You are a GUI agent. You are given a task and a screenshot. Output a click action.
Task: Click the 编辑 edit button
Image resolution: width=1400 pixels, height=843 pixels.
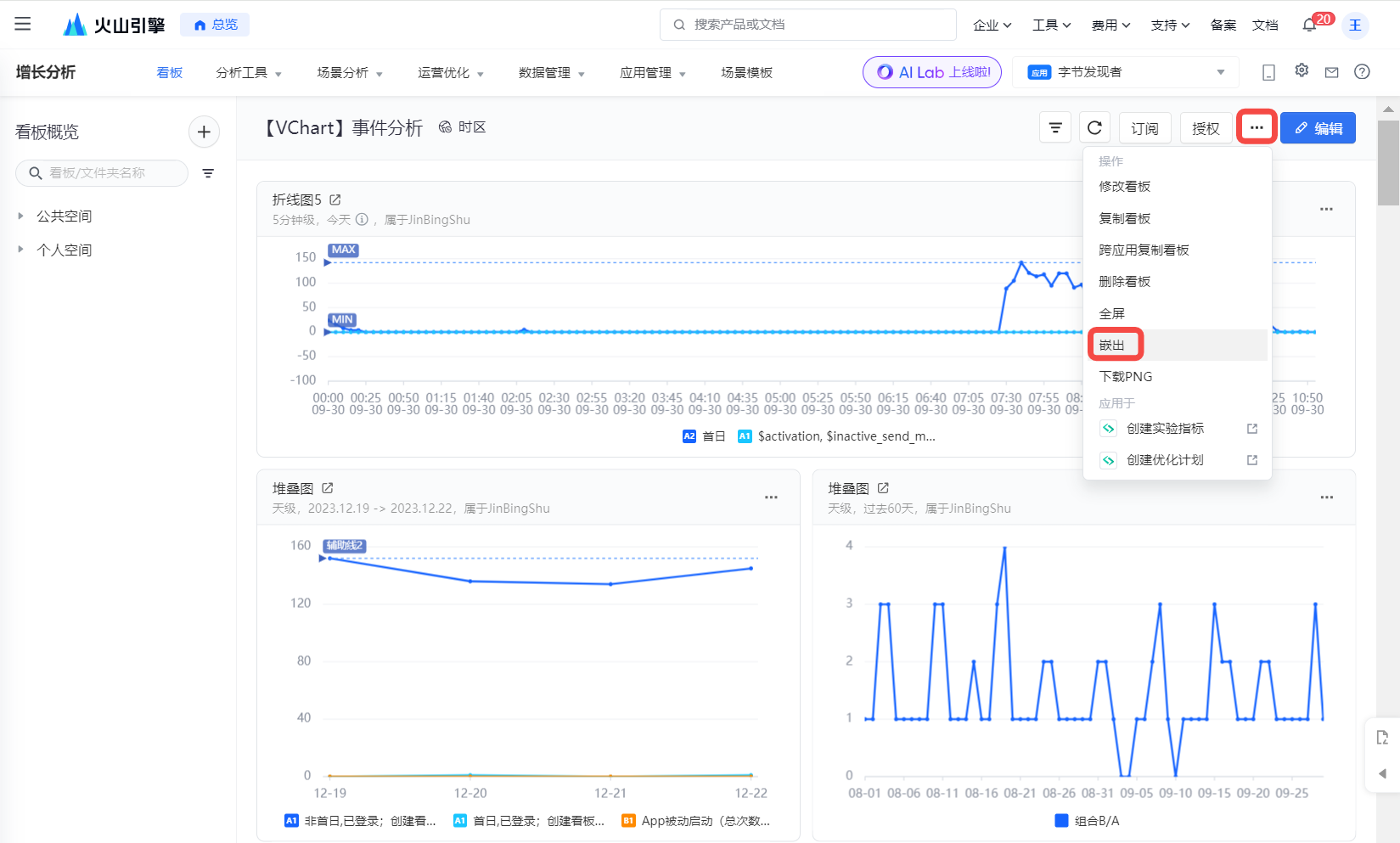(1318, 128)
